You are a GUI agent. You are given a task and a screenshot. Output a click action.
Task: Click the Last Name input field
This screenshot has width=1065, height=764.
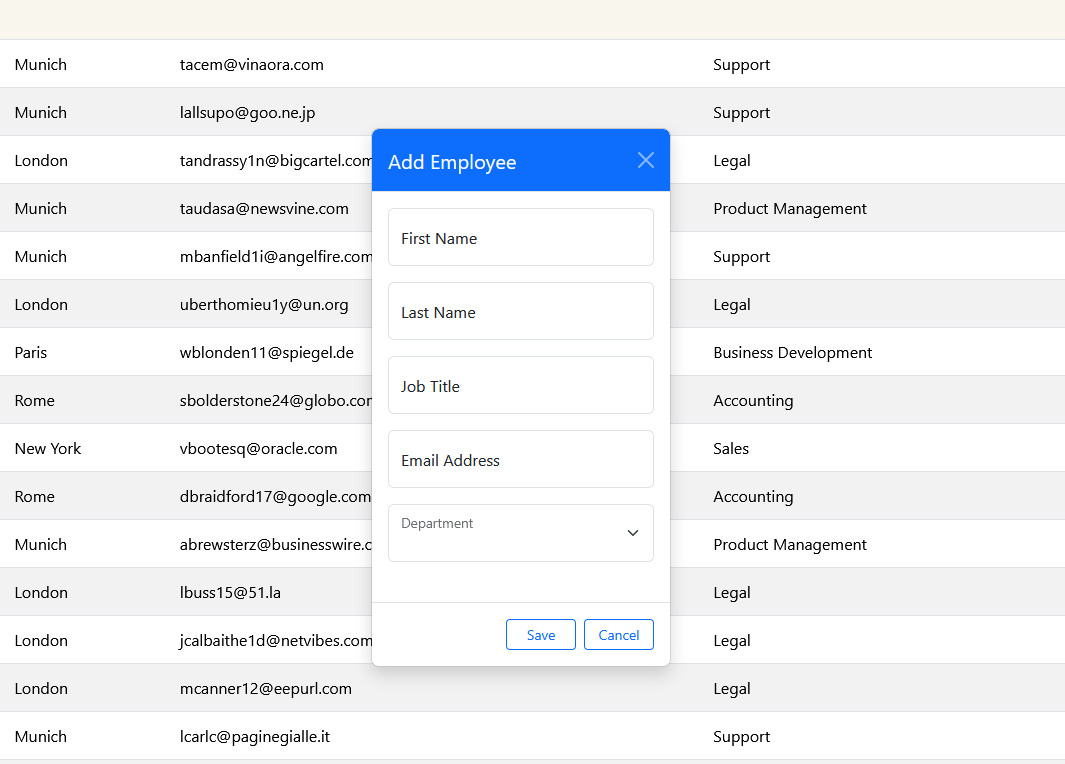(x=520, y=311)
